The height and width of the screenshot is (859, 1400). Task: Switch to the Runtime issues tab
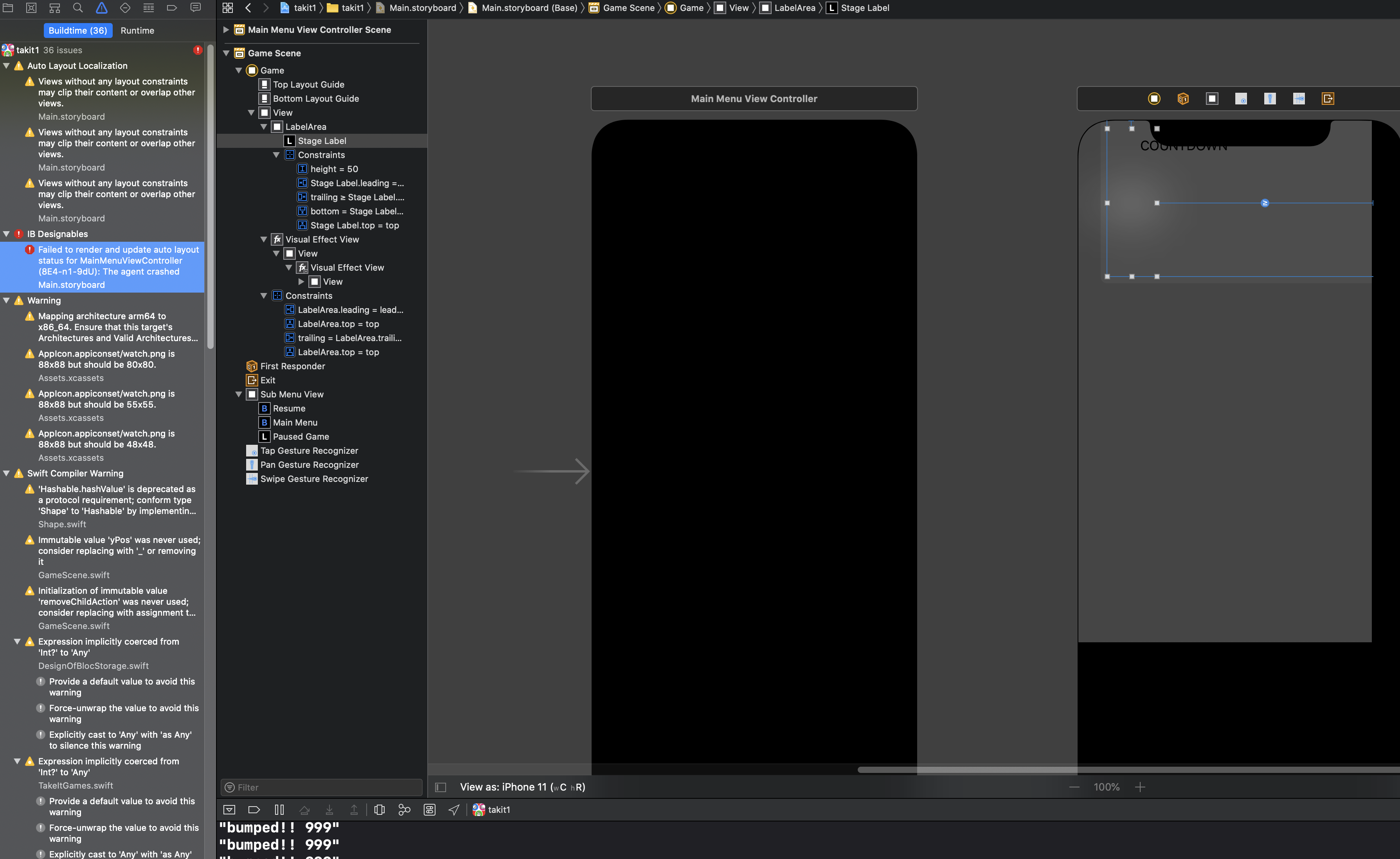click(x=137, y=31)
